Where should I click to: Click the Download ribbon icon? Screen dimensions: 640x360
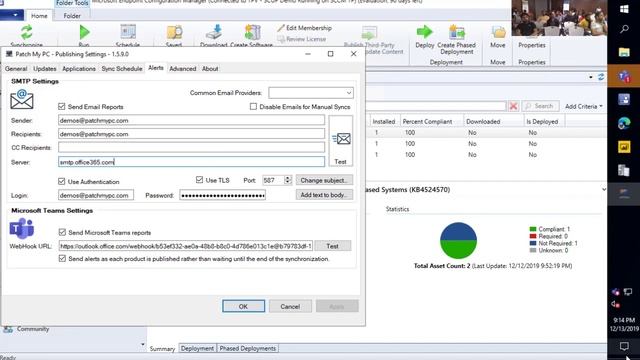point(213,33)
